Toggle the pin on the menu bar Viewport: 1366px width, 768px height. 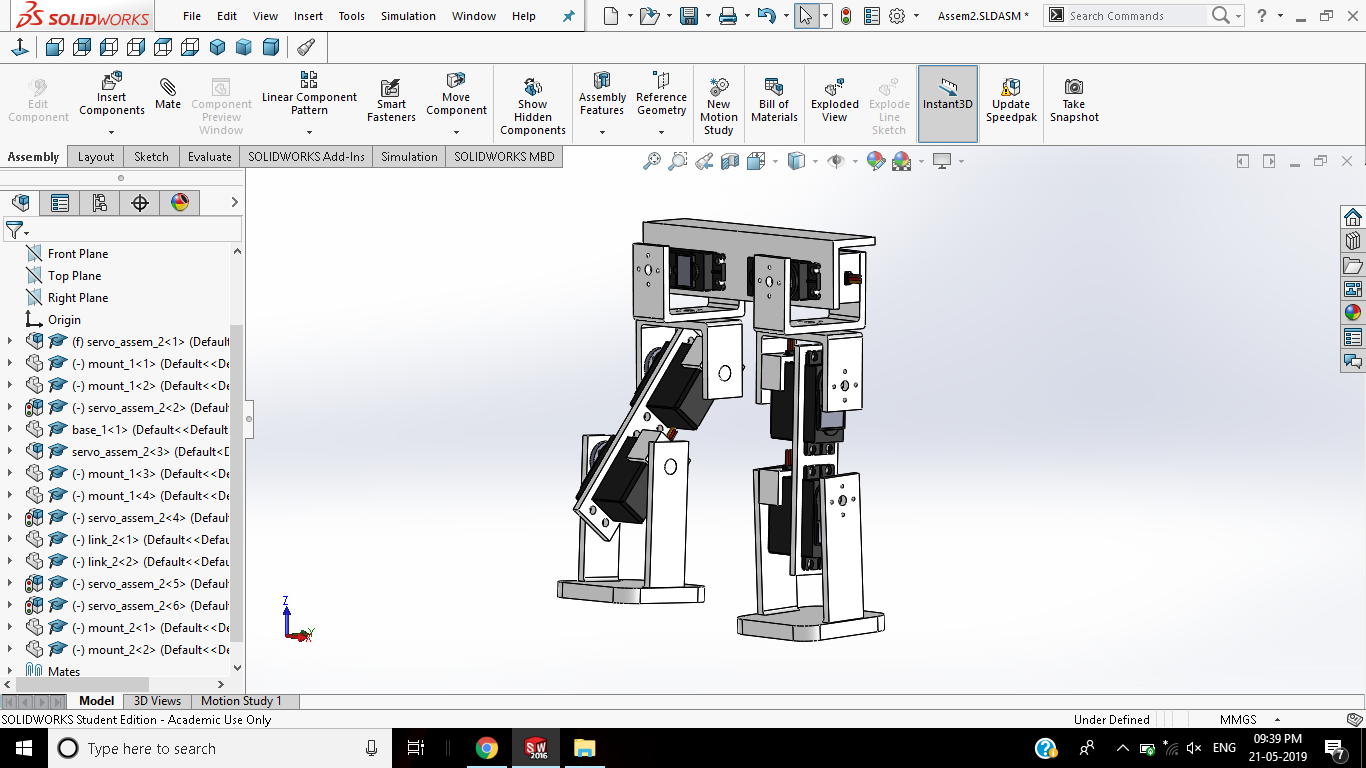569,16
